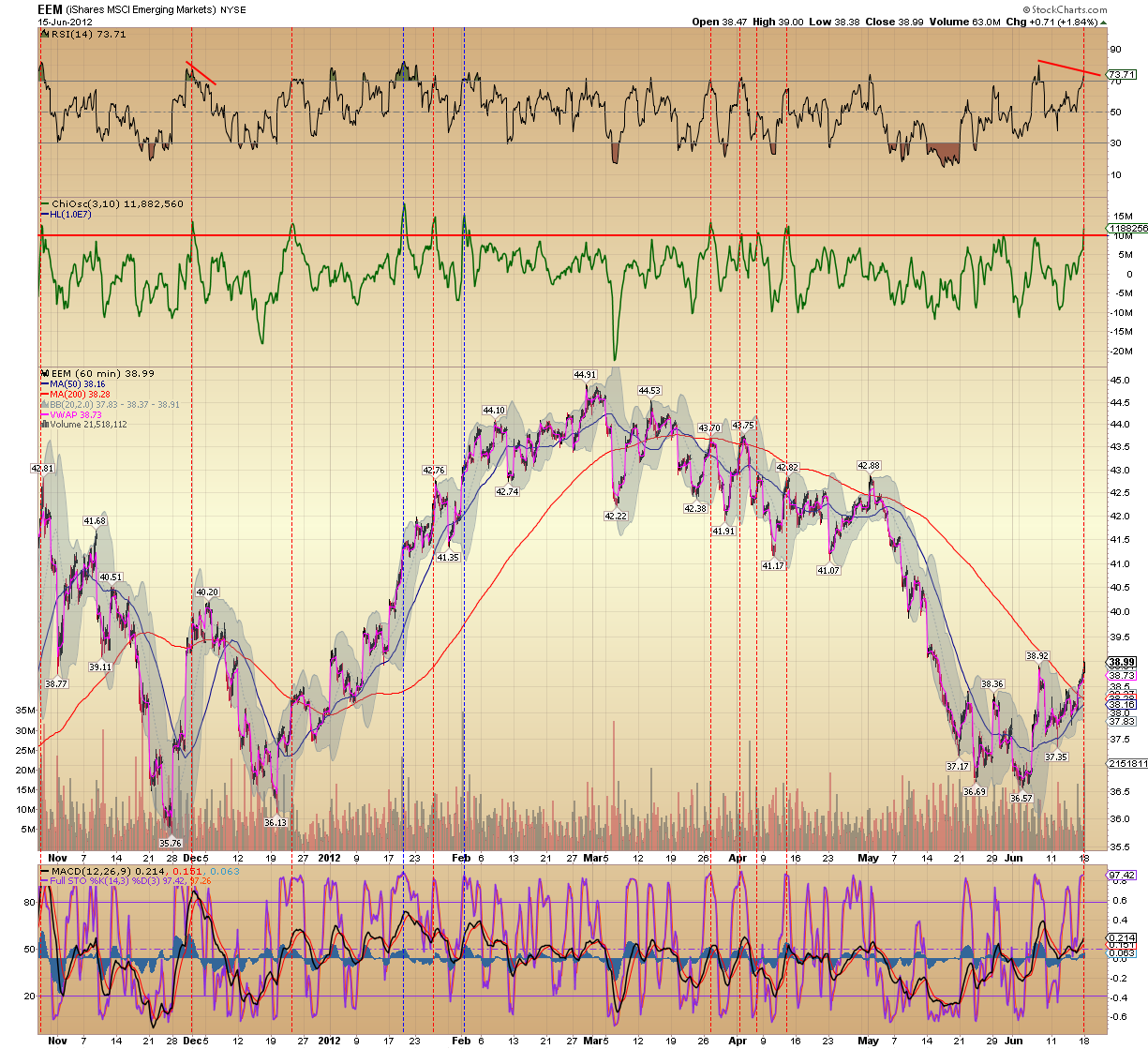Click the 38.92 price peak label
Screen dimensions: 1148x1049
pos(1036,655)
